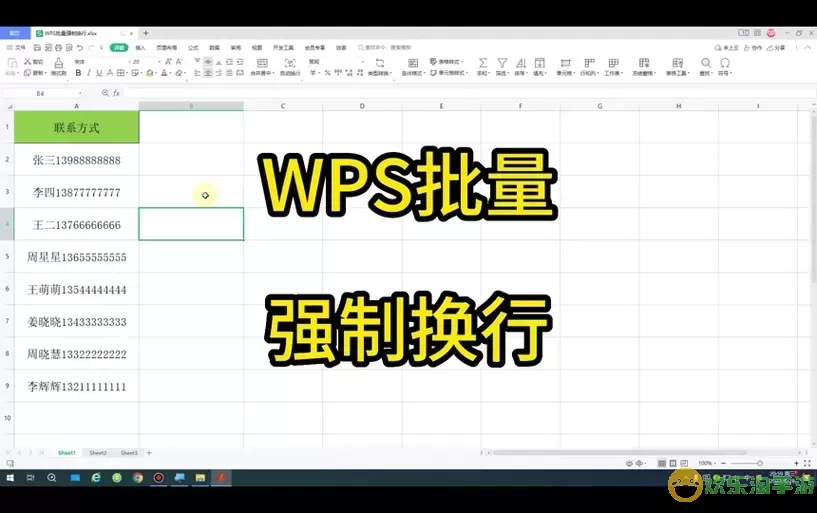Click the freeze panes icon
Image resolution: width=817 pixels, height=513 pixels.
(644, 63)
